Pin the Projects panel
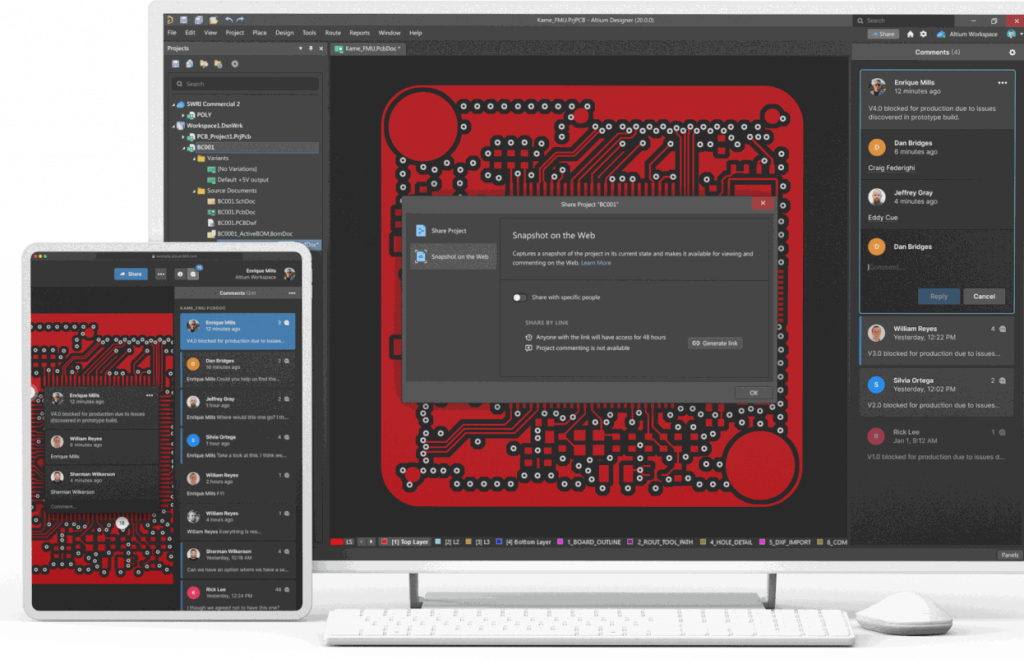The height and width of the screenshot is (659, 1024). [311, 48]
